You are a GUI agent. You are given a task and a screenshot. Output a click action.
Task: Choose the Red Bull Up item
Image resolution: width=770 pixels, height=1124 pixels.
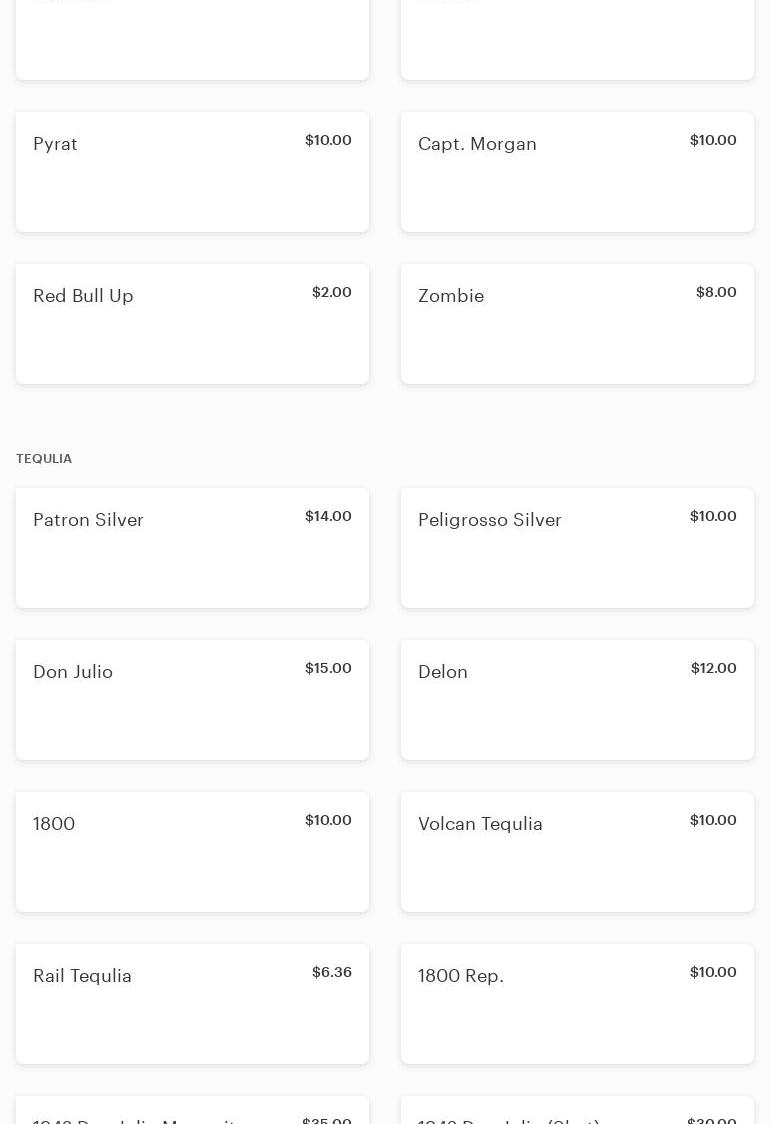click(192, 324)
